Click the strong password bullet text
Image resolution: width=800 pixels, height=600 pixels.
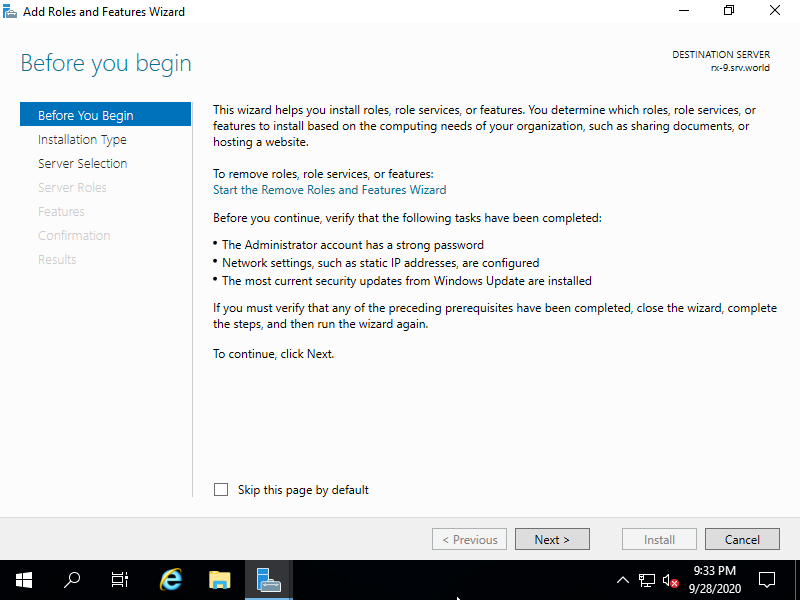pos(353,245)
